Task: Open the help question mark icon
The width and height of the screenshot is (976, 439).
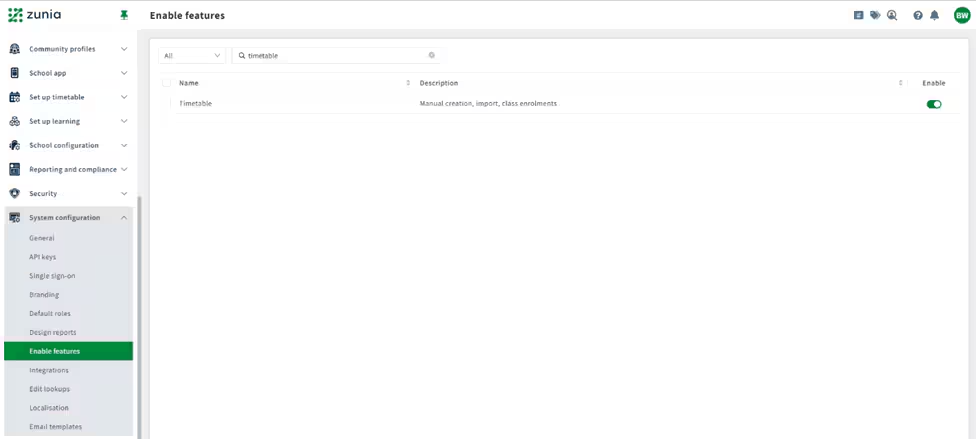Action: [x=917, y=16]
